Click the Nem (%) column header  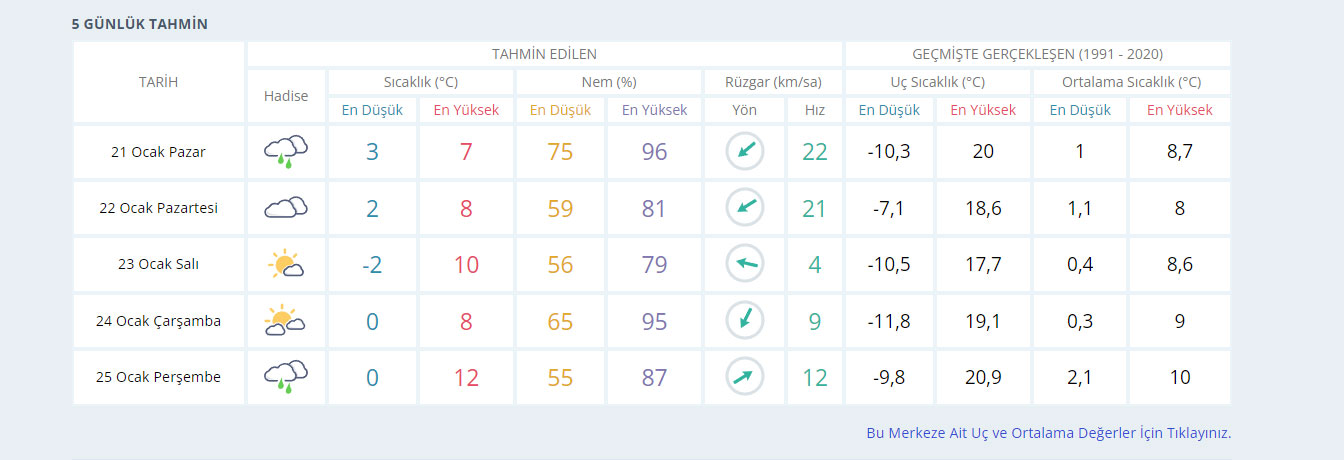tap(609, 82)
